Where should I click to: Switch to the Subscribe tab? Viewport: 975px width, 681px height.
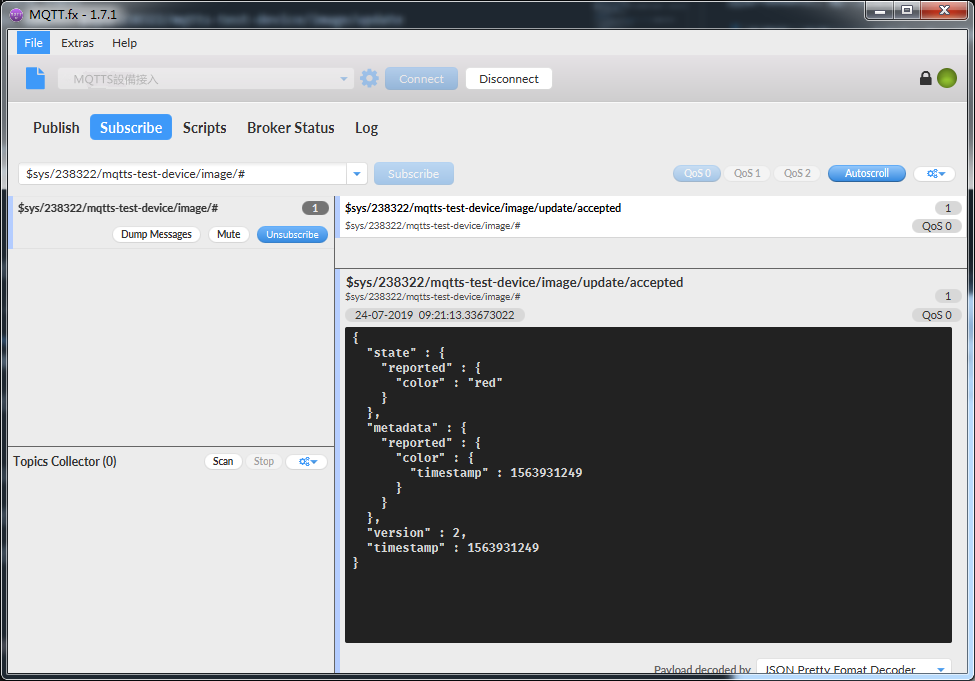coord(131,127)
